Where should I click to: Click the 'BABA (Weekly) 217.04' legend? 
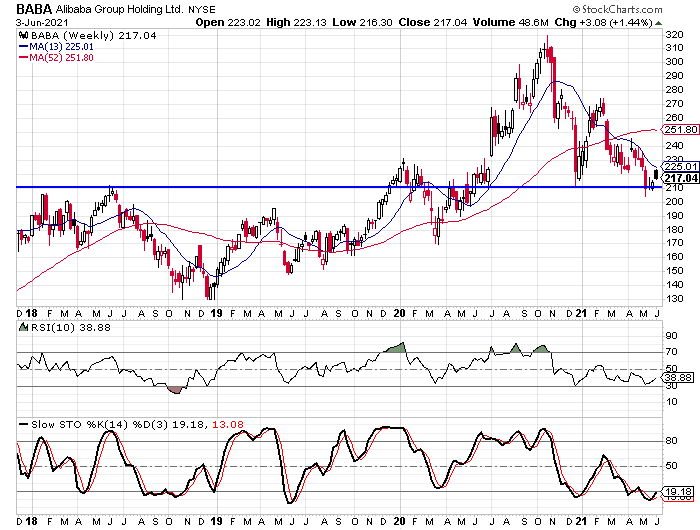[94, 35]
